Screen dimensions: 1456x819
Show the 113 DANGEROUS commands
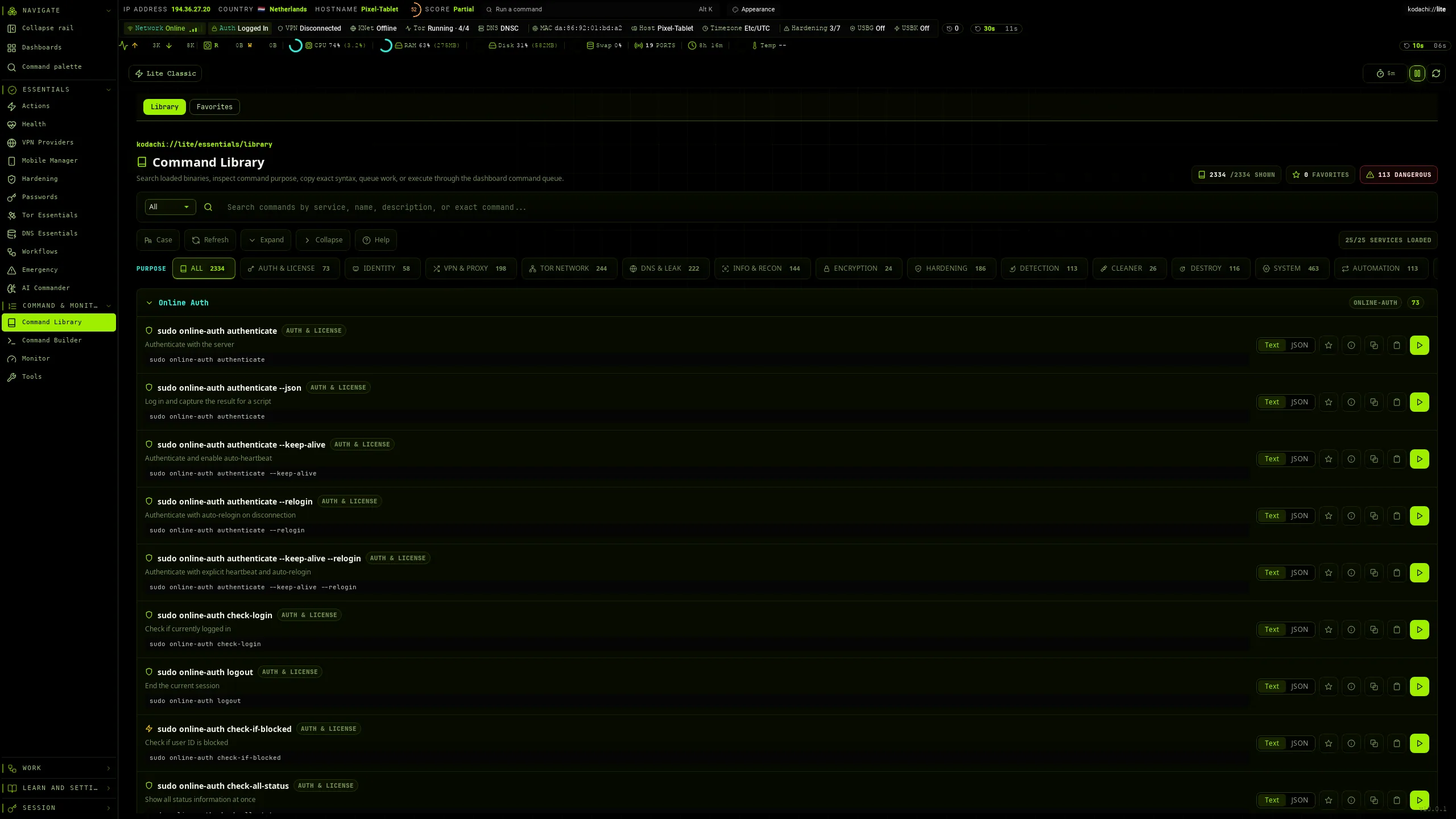[x=1399, y=175]
